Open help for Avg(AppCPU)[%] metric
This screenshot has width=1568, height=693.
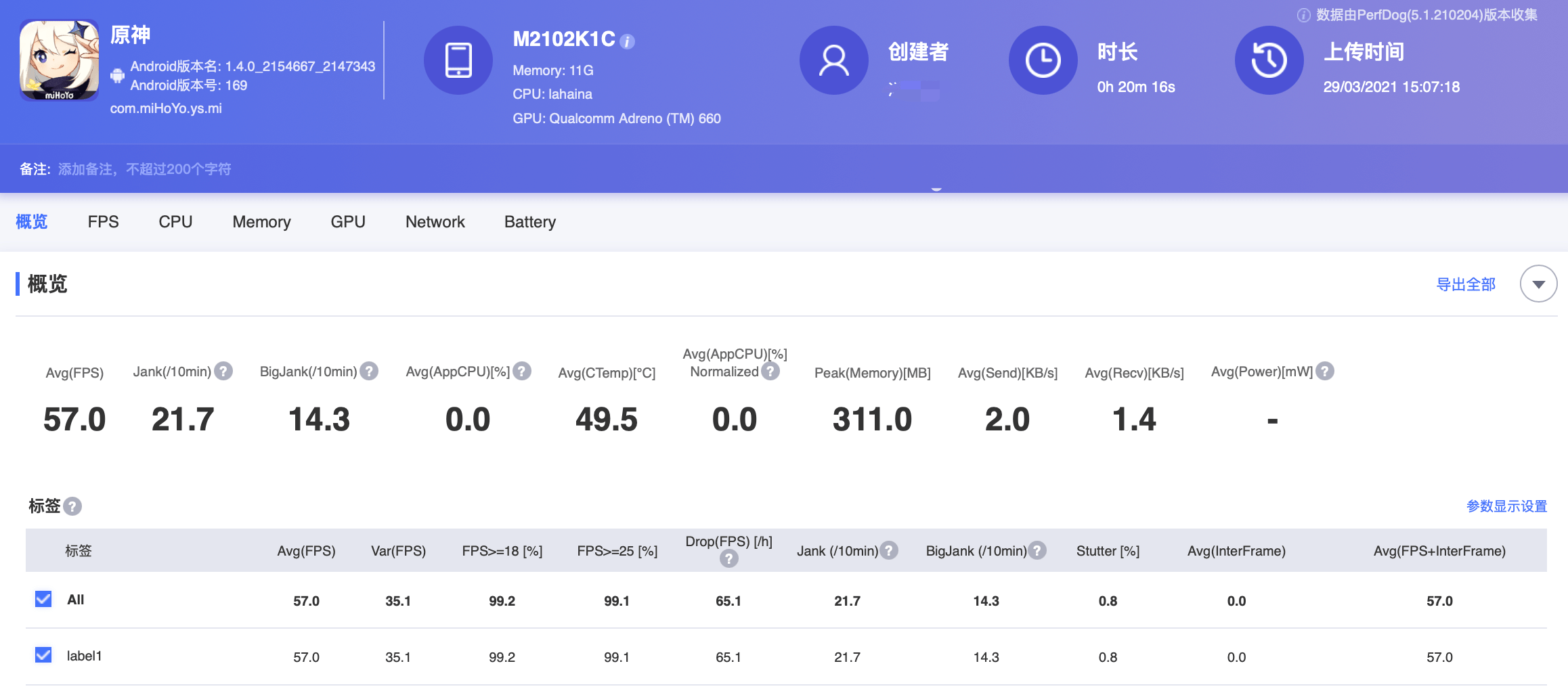click(x=522, y=371)
